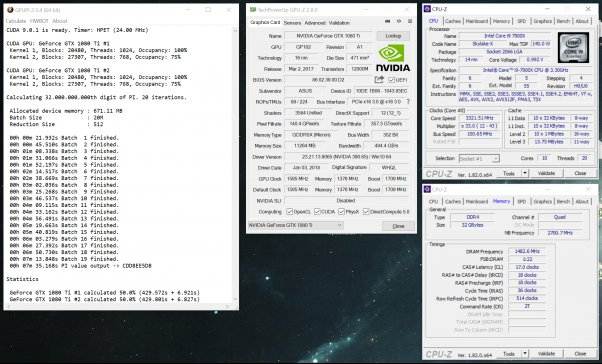Click the GPU-Z refresh icon
The width and height of the screenshot is (602, 364).
(399, 22)
